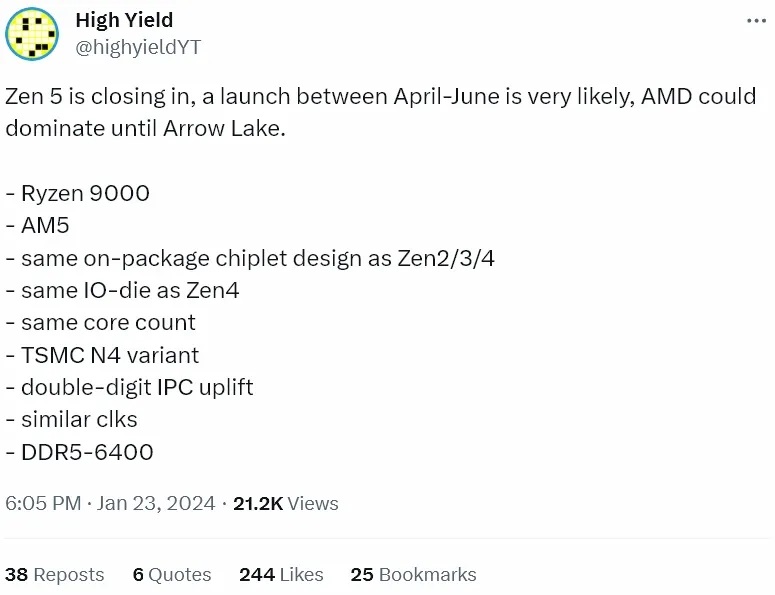Click the 'double-digit IPC uplift' line
The width and height of the screenshot is (775, 595).
(129, 387)
